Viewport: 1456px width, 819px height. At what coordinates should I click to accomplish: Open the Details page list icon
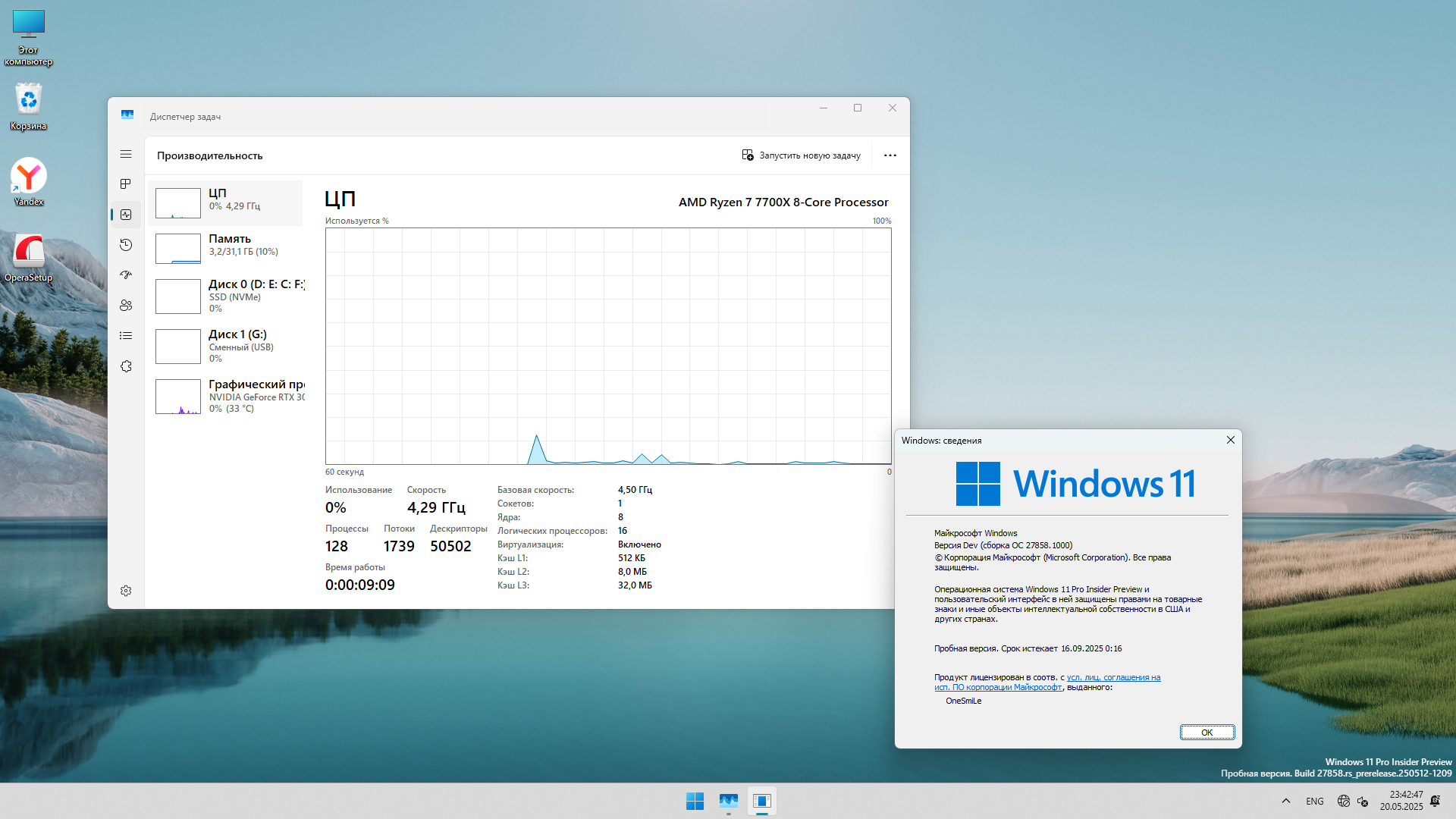point(126,336)
